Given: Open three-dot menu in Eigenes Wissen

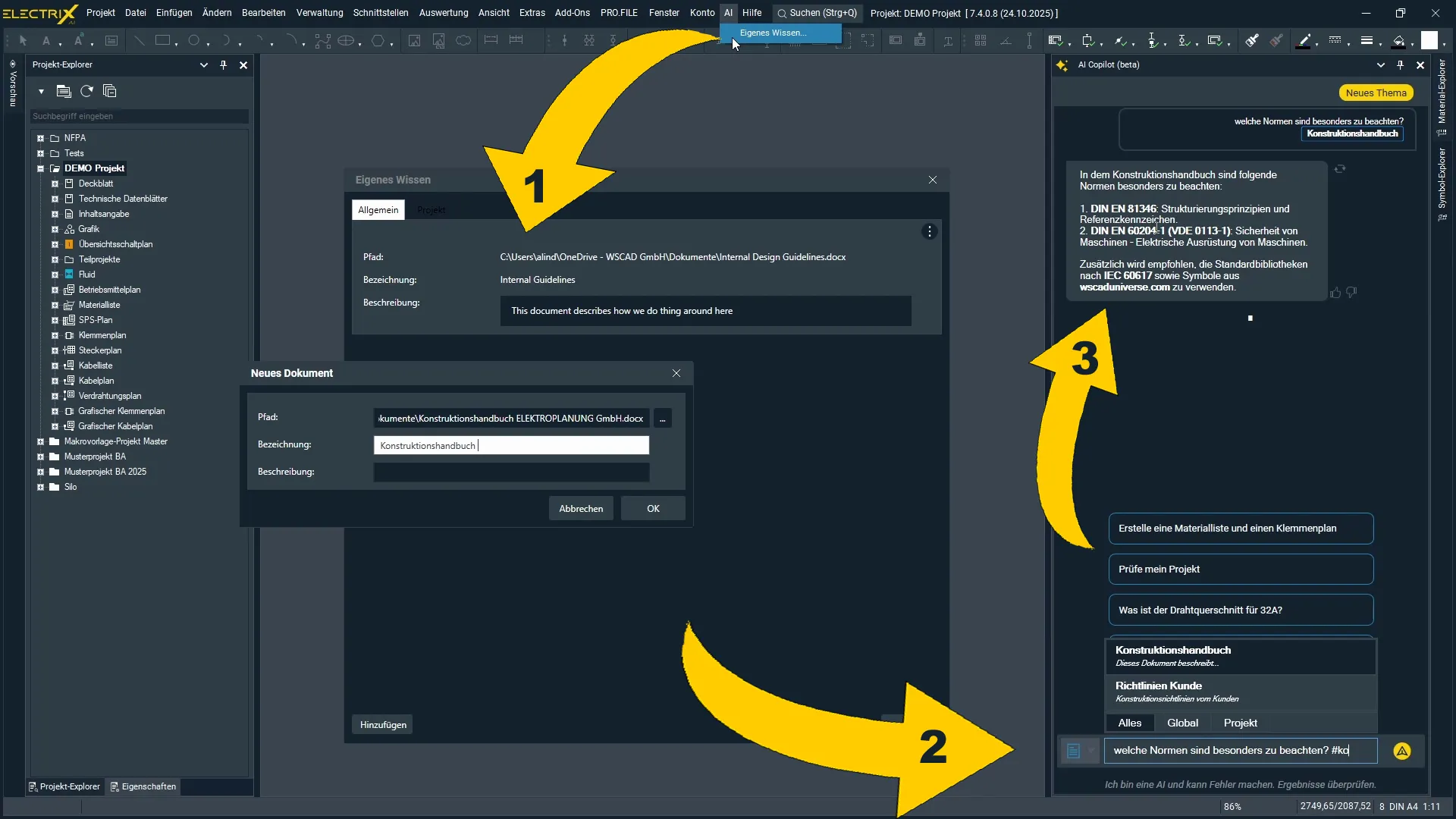Looking at the screenshot, I should point(929,232).
